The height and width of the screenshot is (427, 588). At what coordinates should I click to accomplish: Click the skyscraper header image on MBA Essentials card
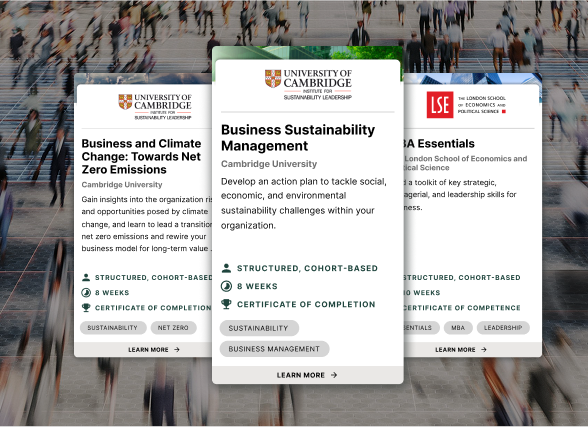pyautogui.click(x=472, y=78)
